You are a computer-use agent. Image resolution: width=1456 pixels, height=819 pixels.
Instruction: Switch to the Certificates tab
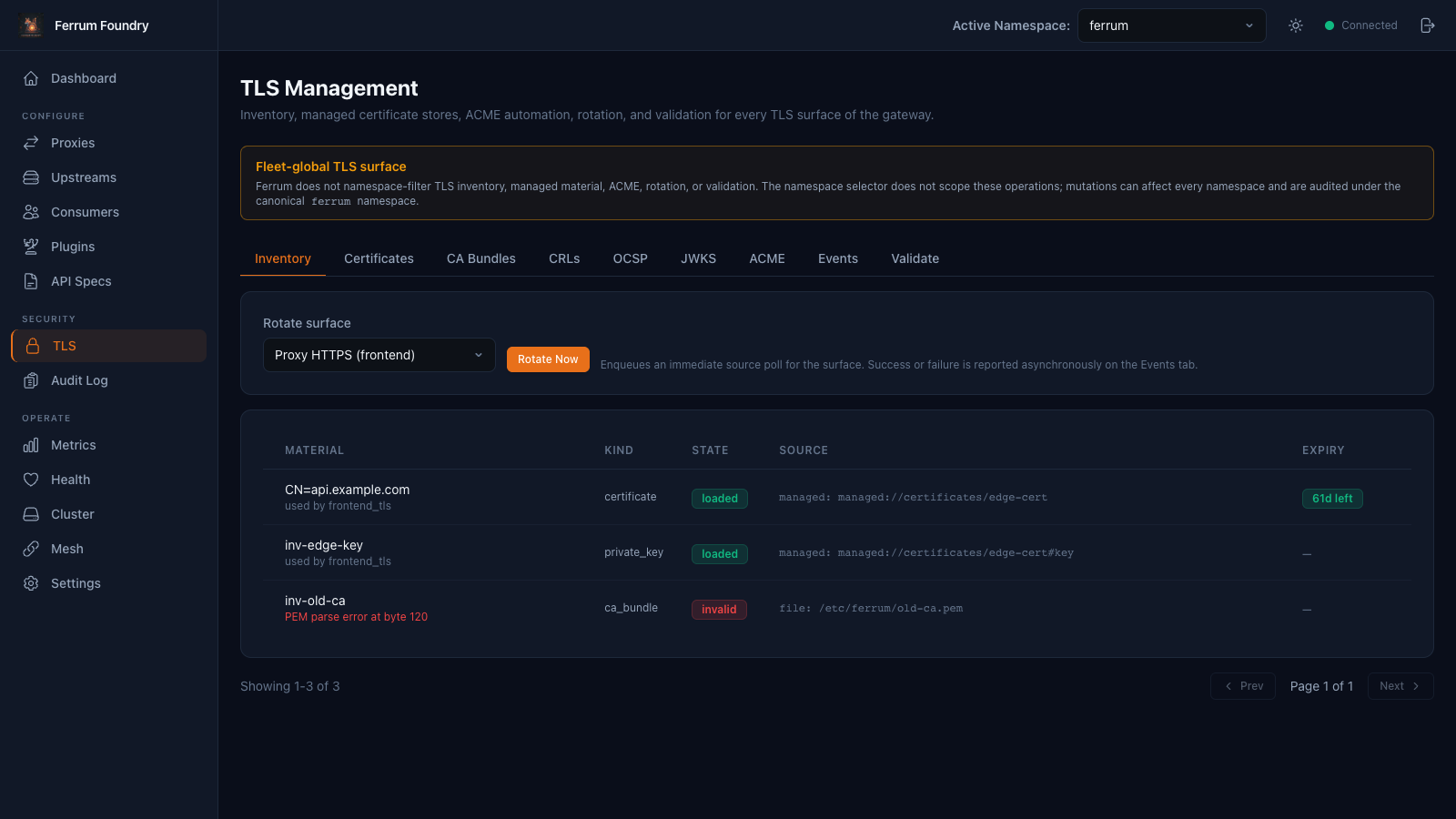tap(379, 258)
